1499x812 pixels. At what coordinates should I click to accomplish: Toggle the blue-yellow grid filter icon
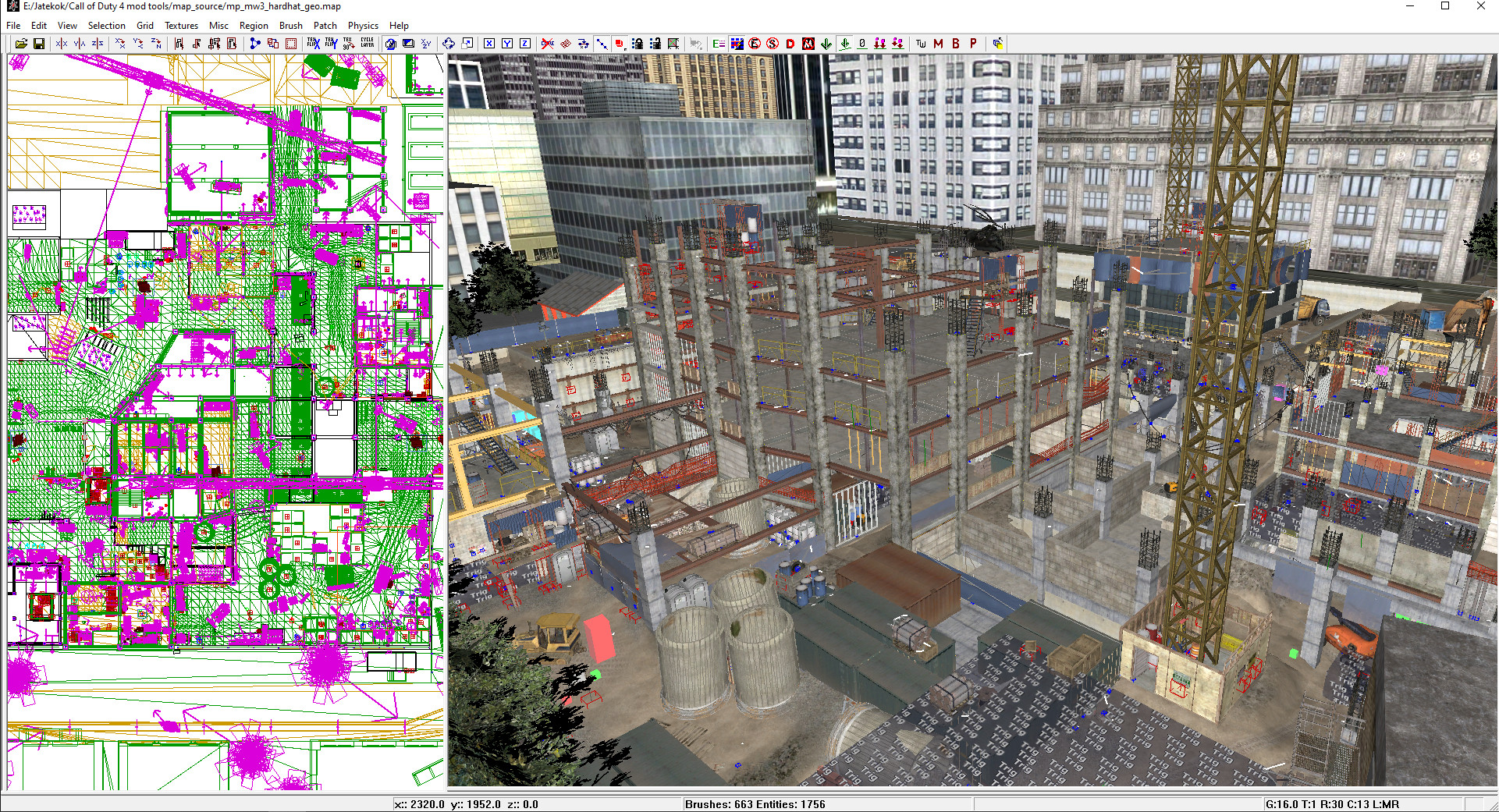(737, 44)
